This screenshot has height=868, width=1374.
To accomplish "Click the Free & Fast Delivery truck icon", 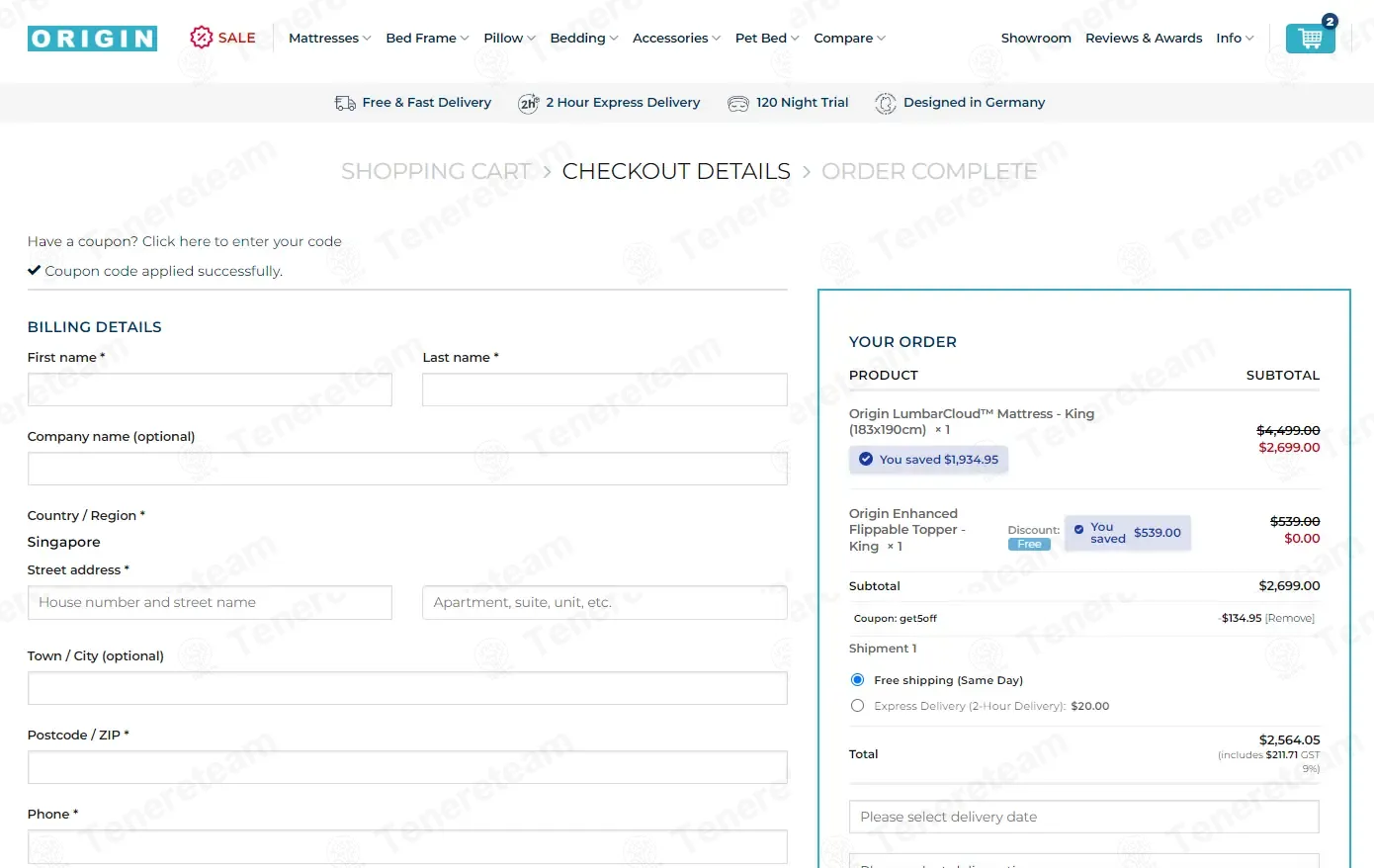I will pyautogui.click(x=345, y=103).
